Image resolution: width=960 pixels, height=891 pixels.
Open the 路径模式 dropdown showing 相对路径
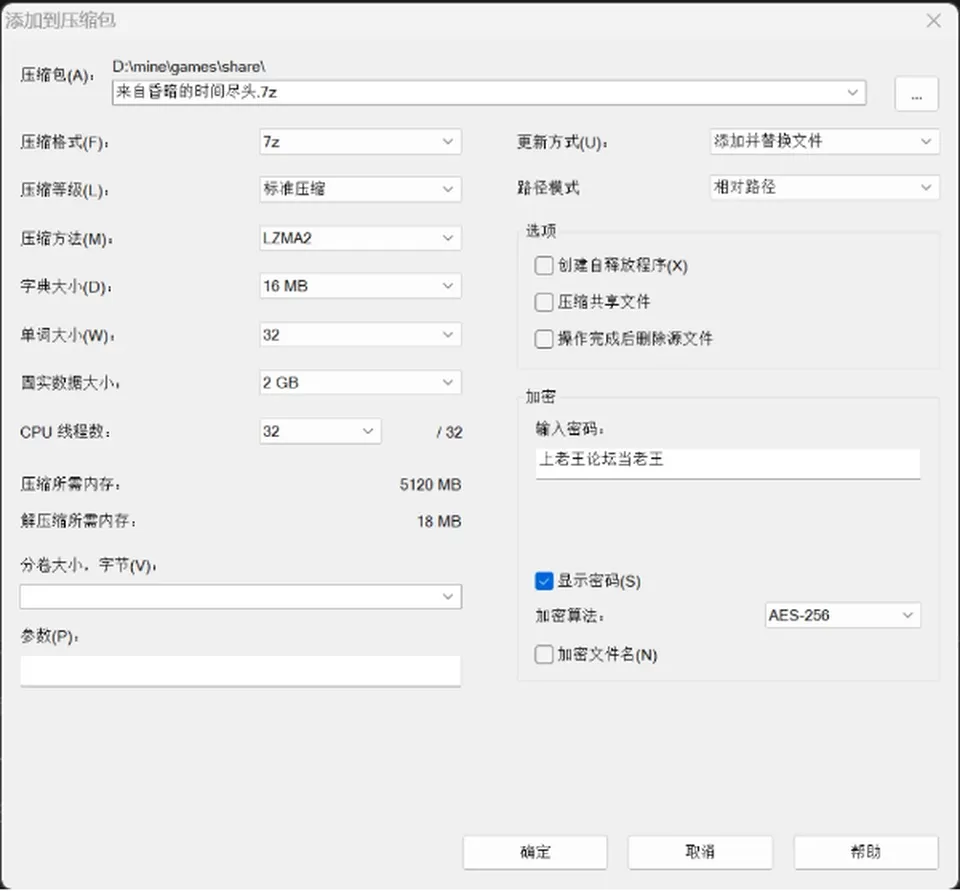pyautogui.click(x=824, y=187)
